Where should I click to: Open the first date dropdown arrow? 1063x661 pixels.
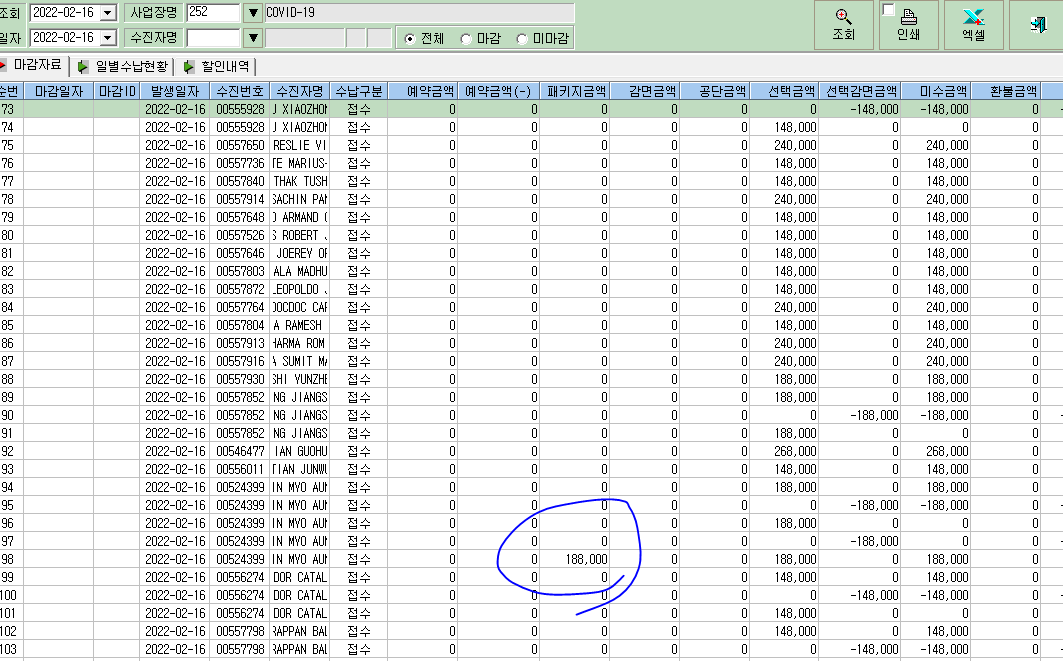coord(108,13)
